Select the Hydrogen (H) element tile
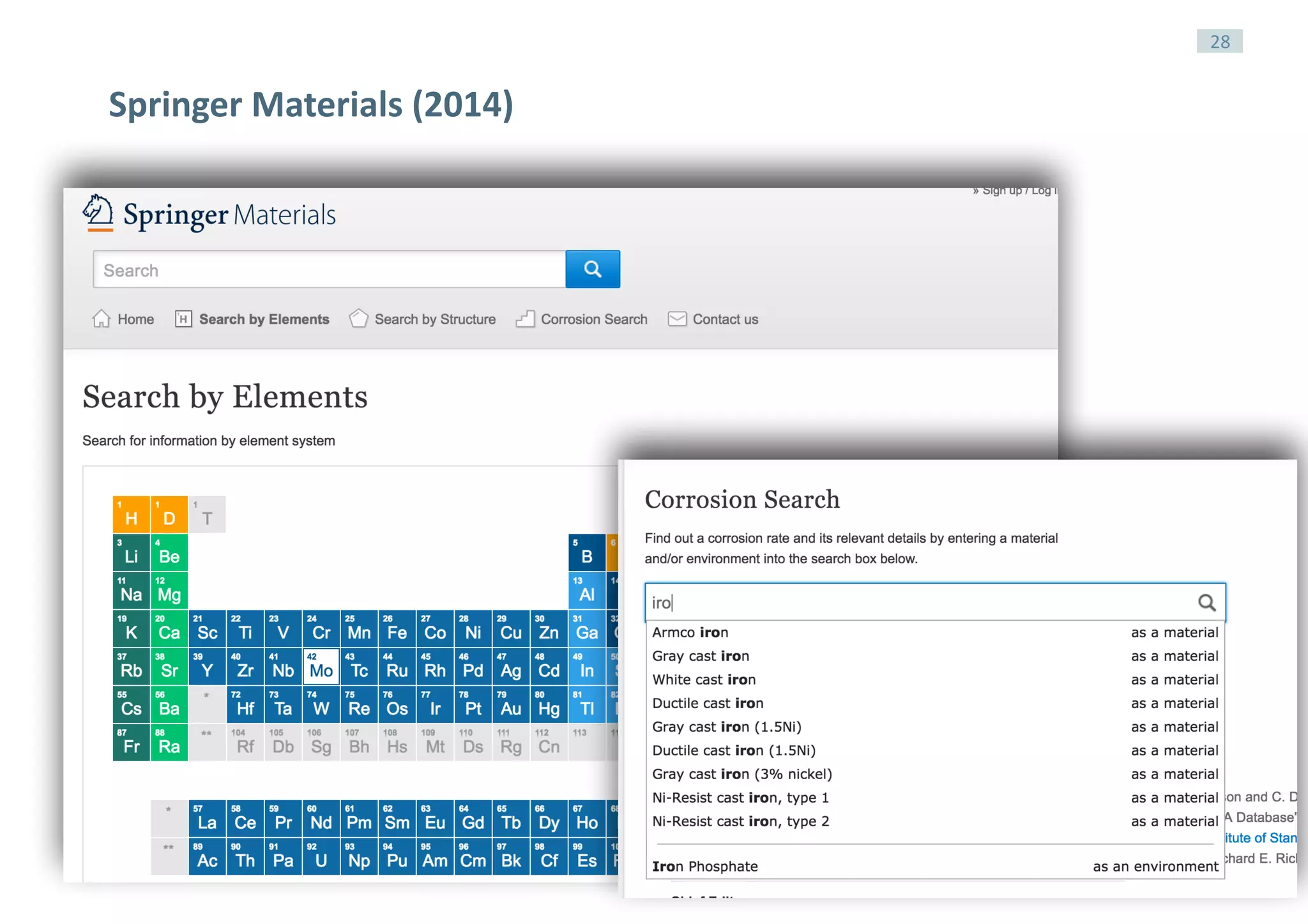Image resolution: width=1308 pixels, height=924 pixels. (131, 515)
